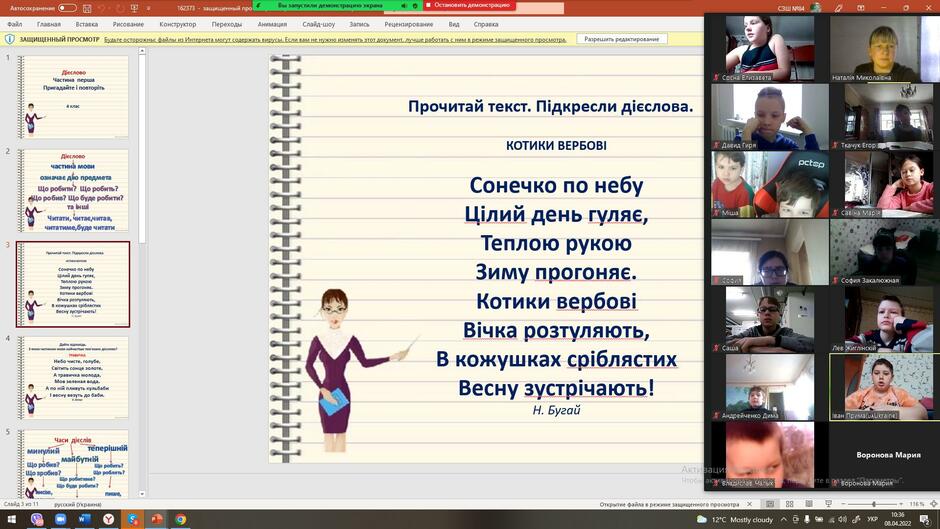This screenshot has height=529, width=940.
Task: Click the slide panel scroll up arrow
Action: (x=142, y=52)
